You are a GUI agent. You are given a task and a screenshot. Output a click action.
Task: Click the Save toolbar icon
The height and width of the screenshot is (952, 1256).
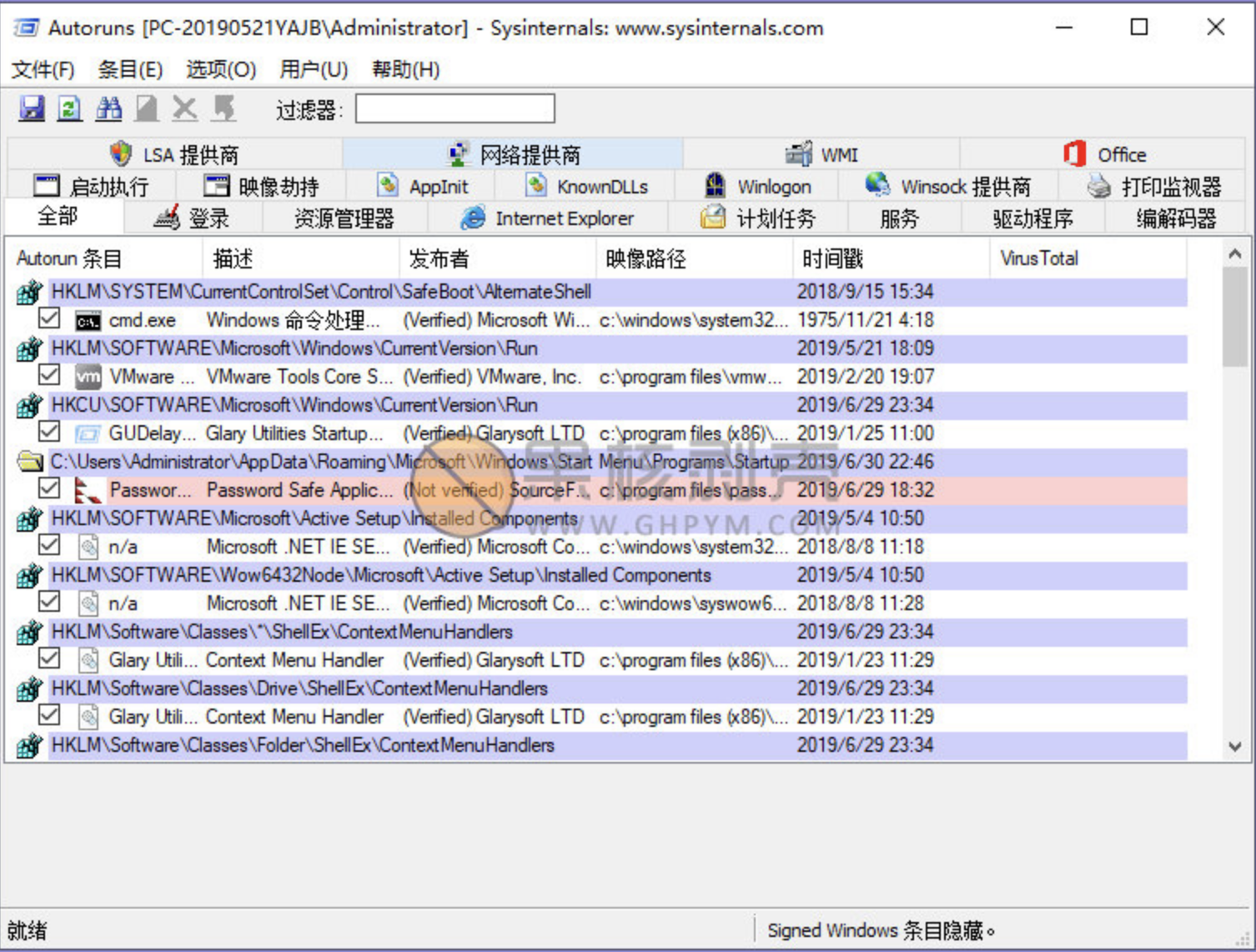coord(32,108)
